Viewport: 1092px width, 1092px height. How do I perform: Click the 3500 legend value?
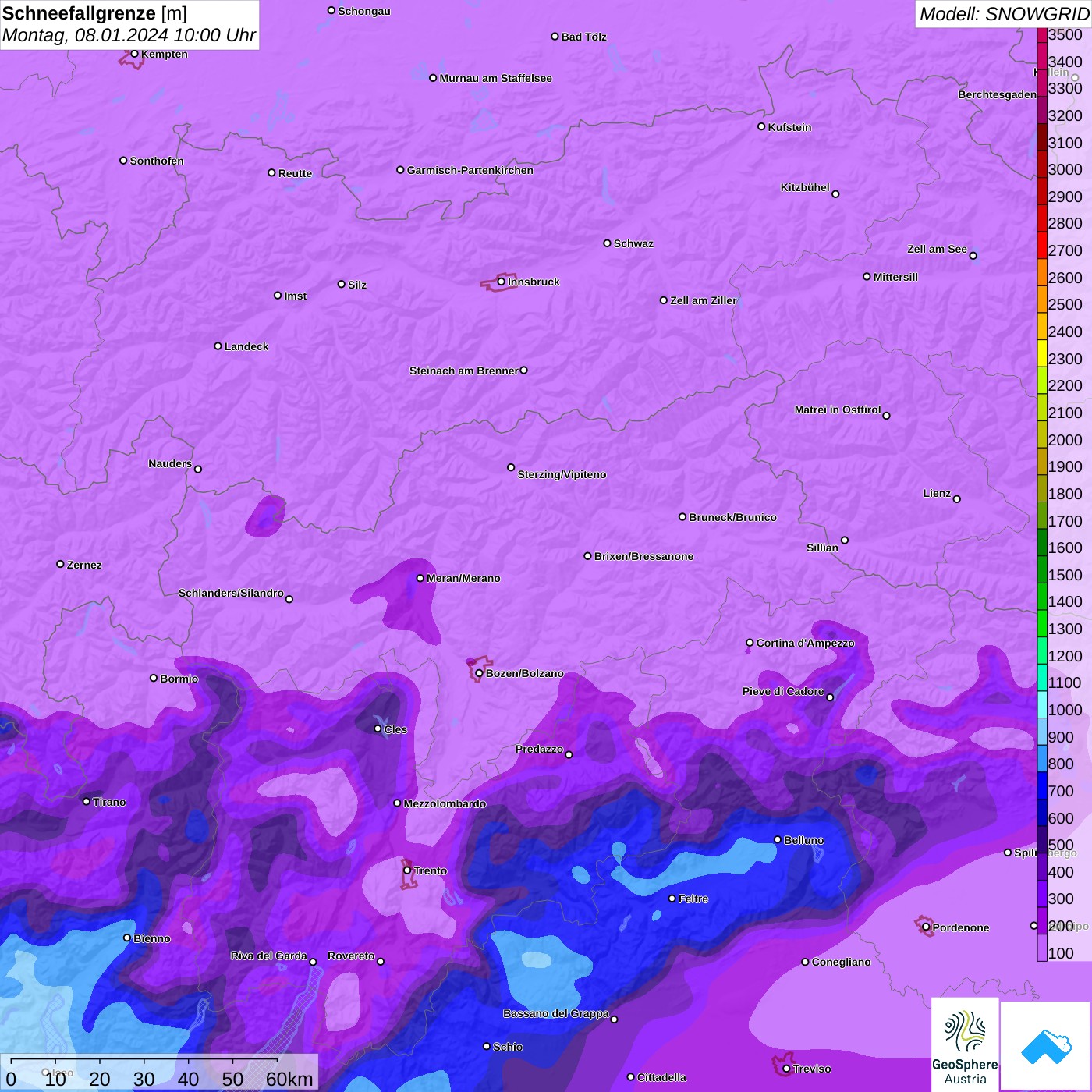(1065, 34)
